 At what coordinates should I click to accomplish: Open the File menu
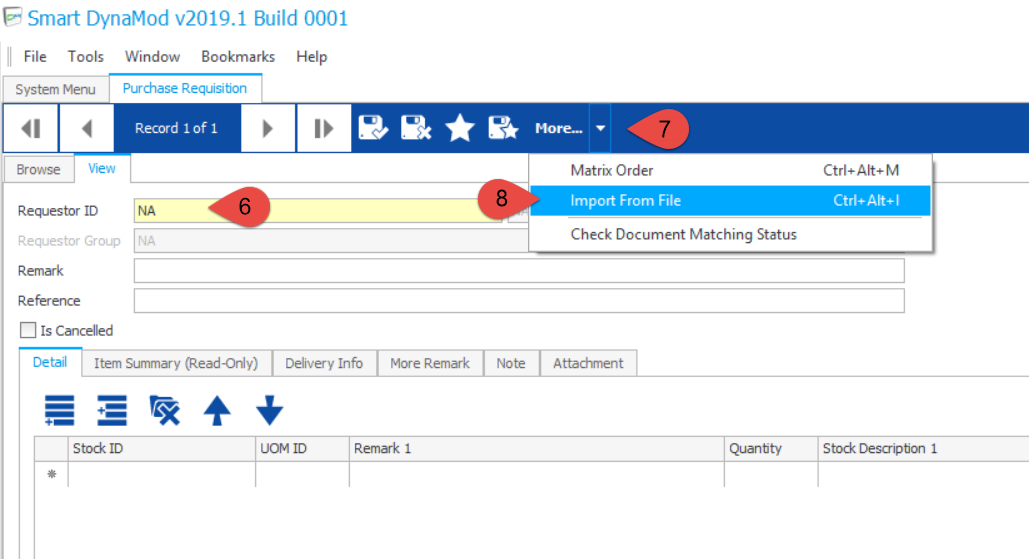(x=35, y=57)
